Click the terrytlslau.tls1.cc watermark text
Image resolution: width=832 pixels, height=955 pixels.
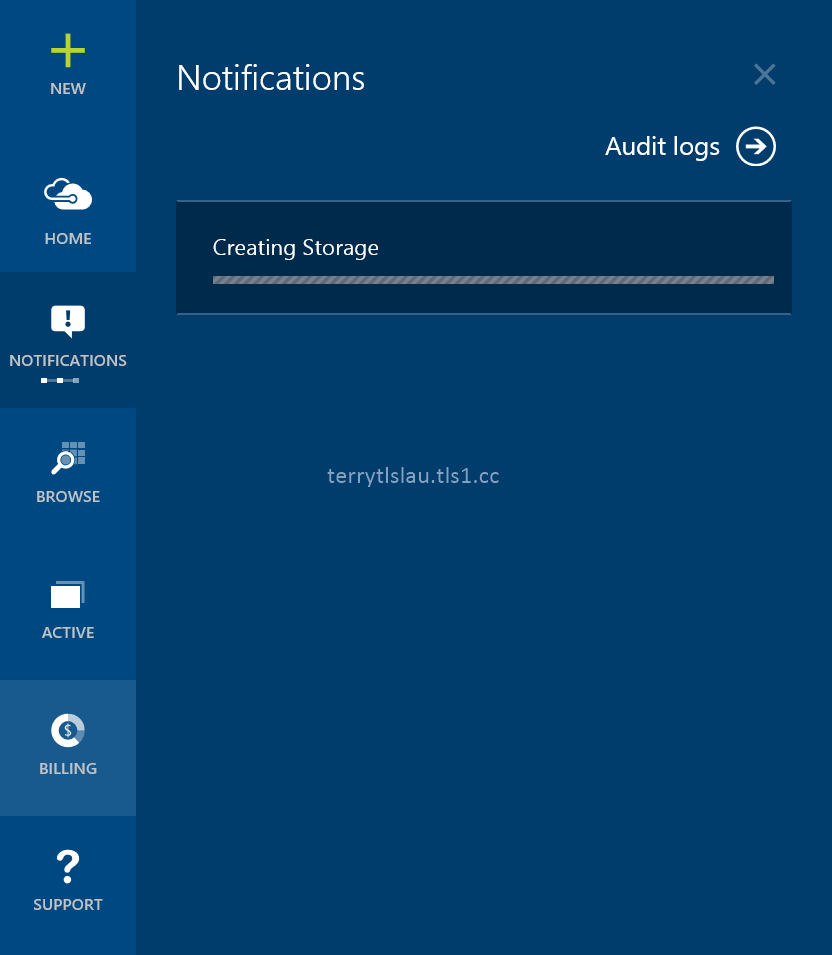pyautogui.click(x=413, y=475)
